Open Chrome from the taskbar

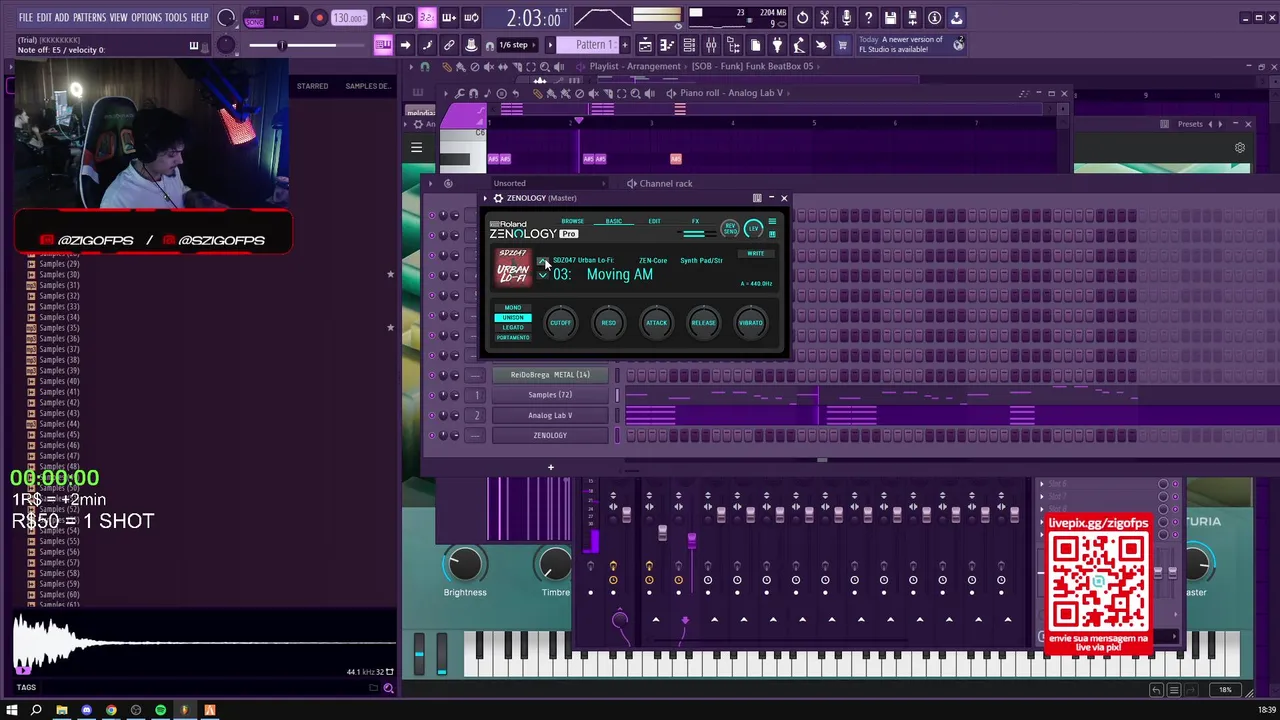(111, 710)
